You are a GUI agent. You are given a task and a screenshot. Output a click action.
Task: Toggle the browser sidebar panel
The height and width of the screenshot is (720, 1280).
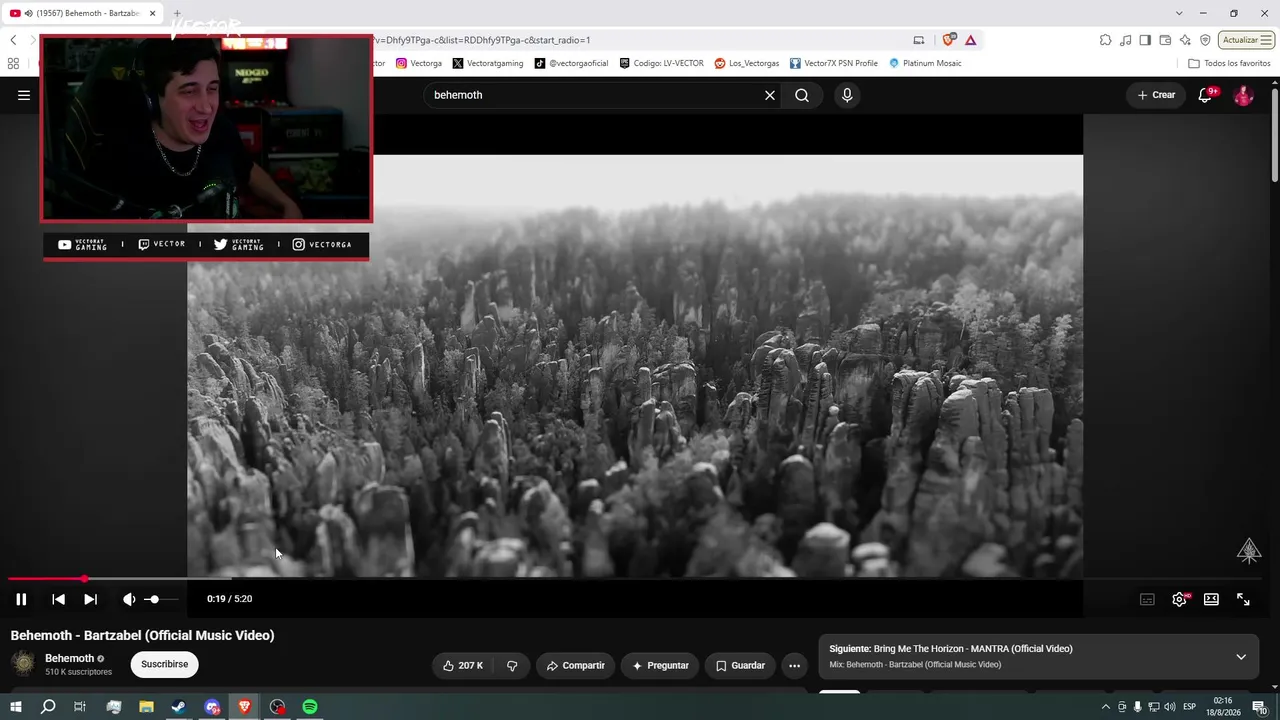pos(1145,40)
